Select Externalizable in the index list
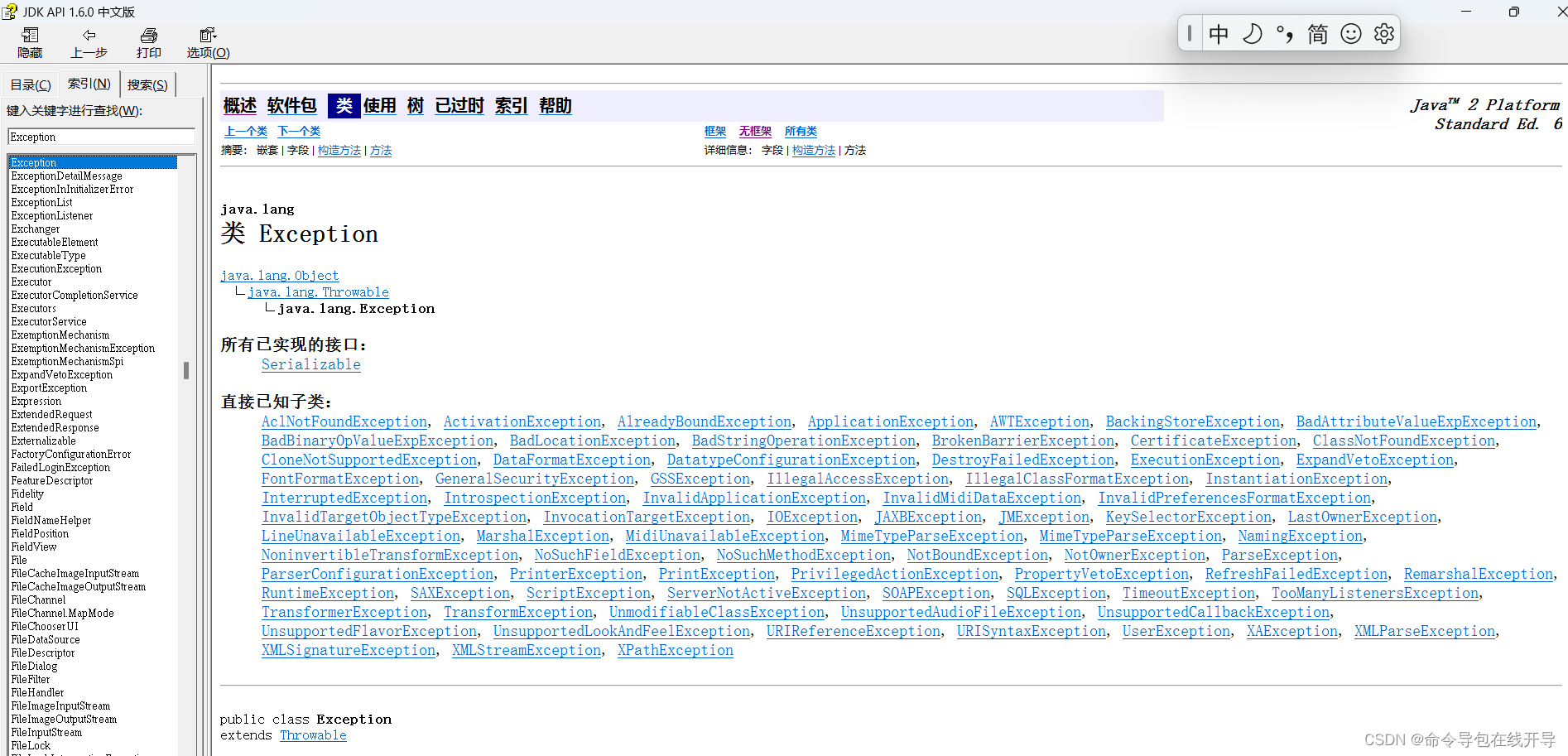The image size is (1568, 756). [44, 441]
